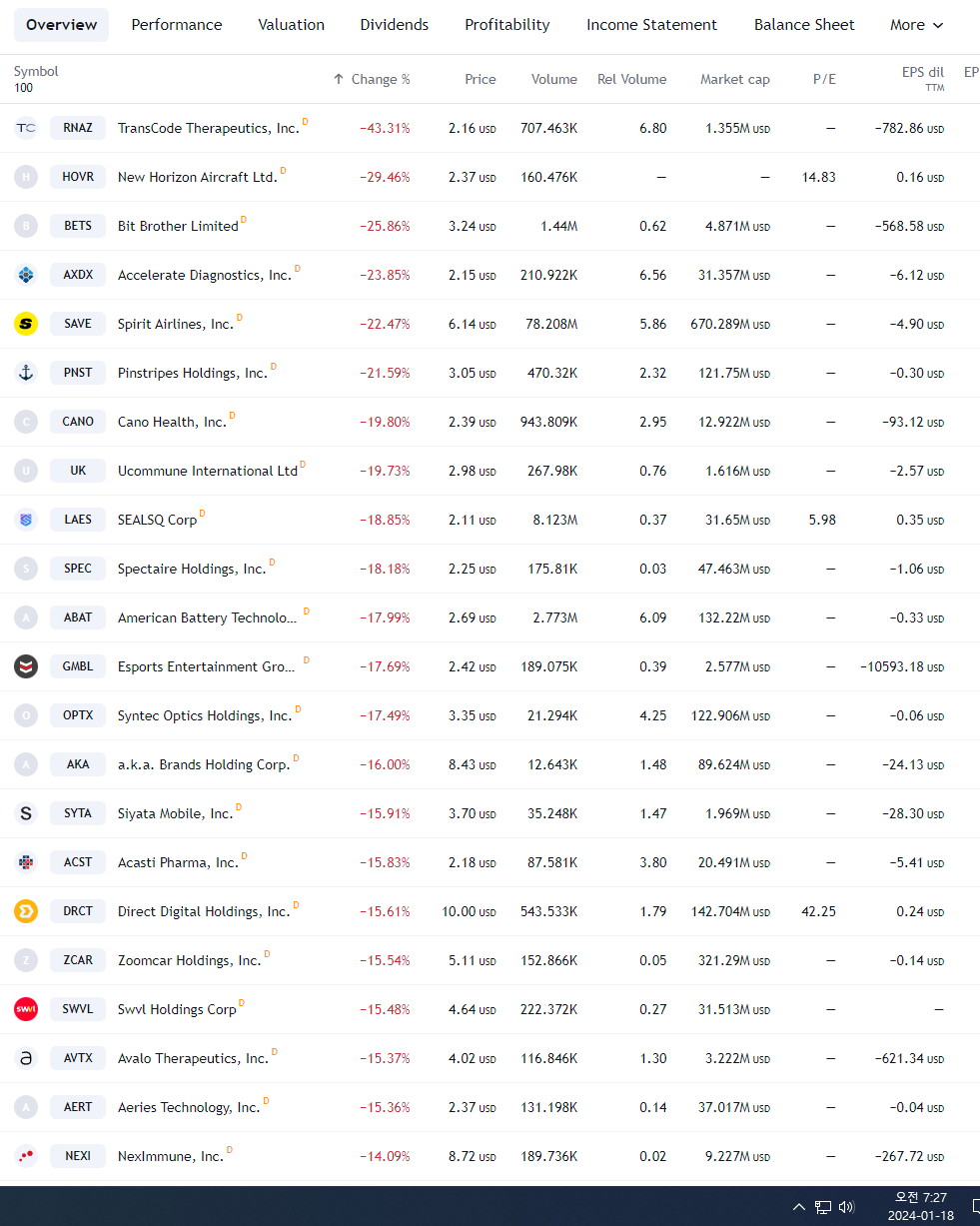The width and height of the screenshot is (980, 1226).
Task: Click the American Battery Technology A logo
Action: [26, 617]
